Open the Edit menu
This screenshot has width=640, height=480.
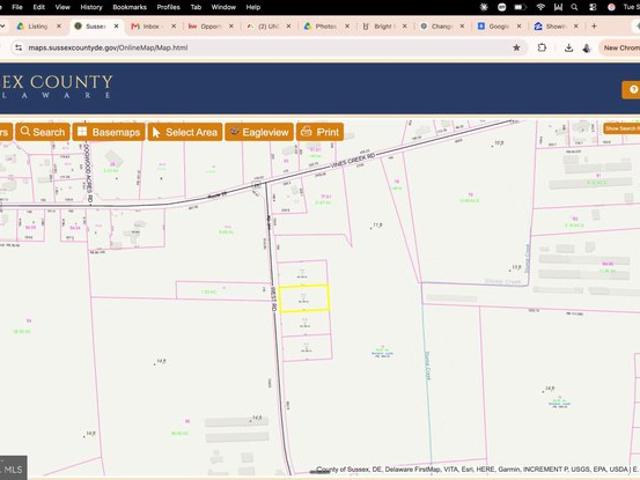point(39,7)
